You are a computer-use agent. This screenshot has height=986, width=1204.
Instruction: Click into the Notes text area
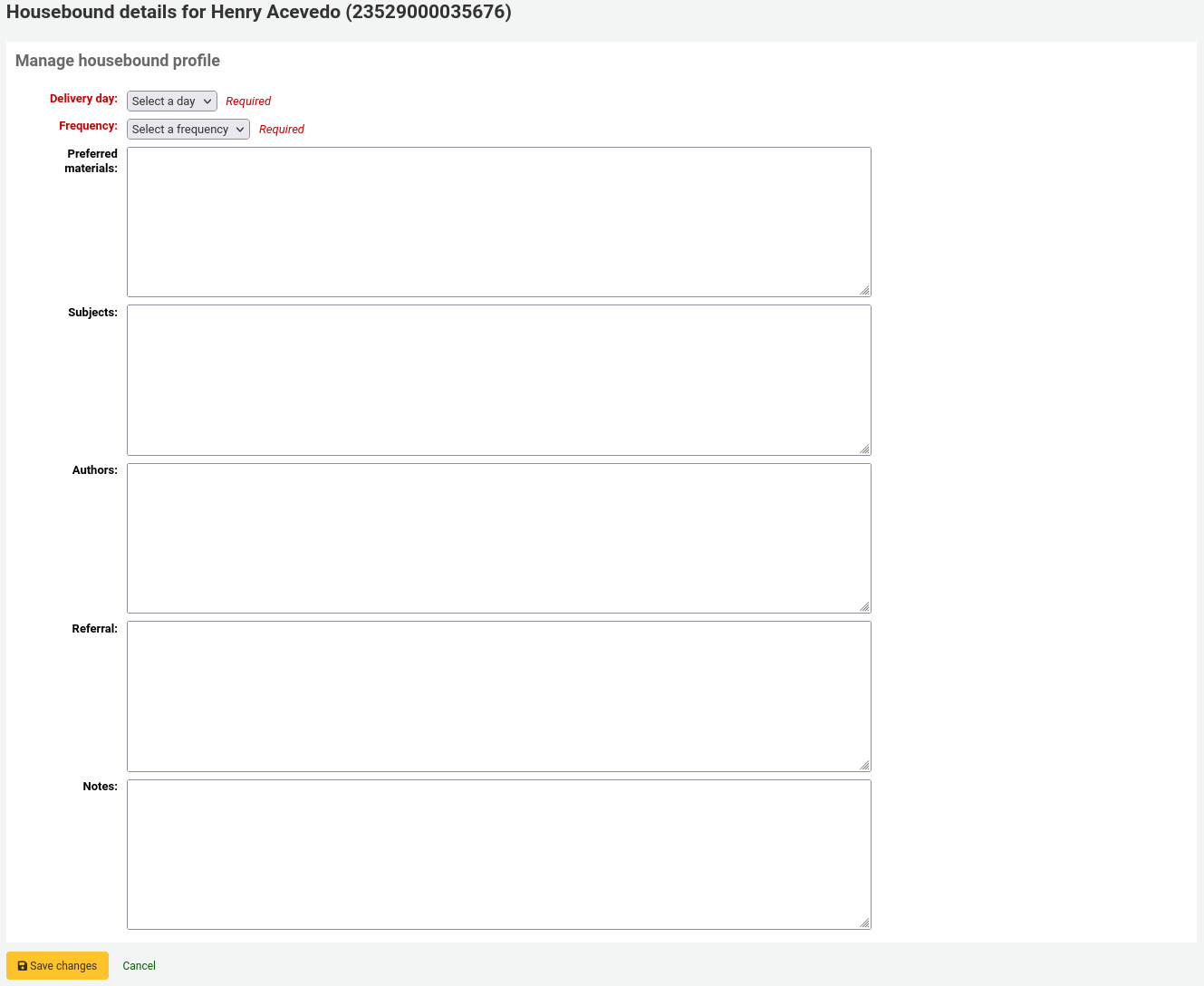point(498,855)
